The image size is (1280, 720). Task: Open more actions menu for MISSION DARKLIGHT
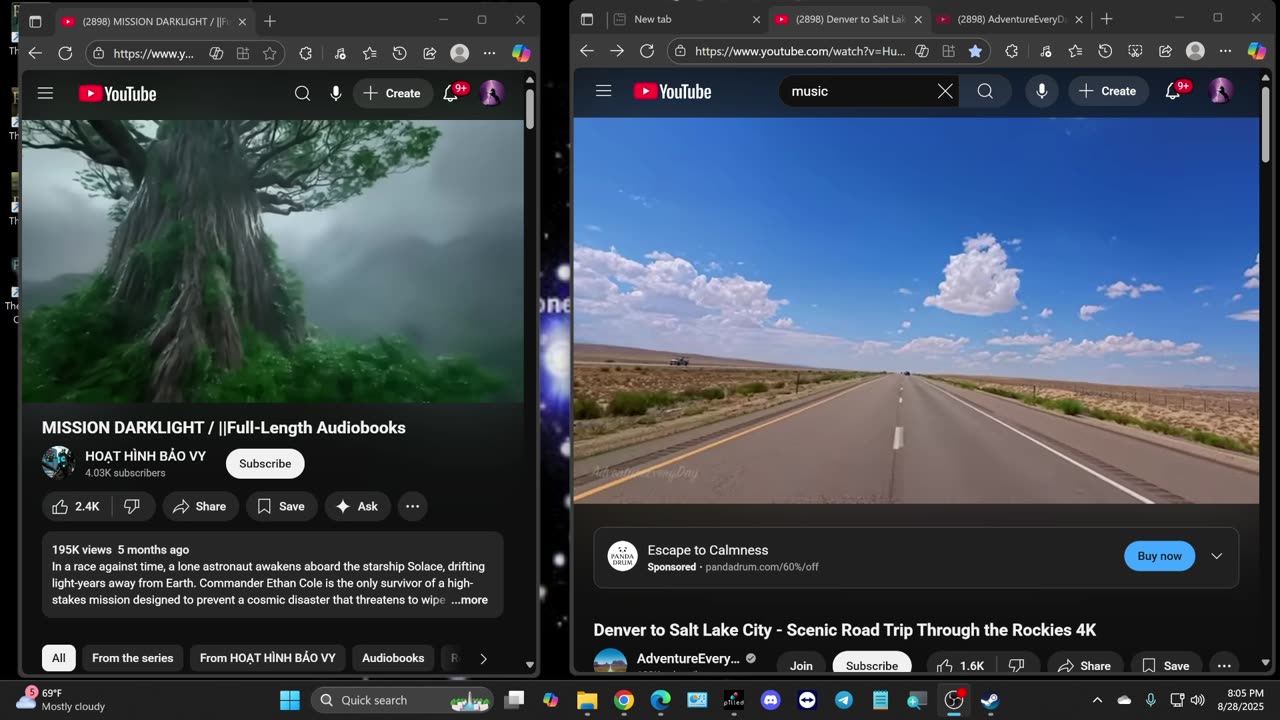412,507
